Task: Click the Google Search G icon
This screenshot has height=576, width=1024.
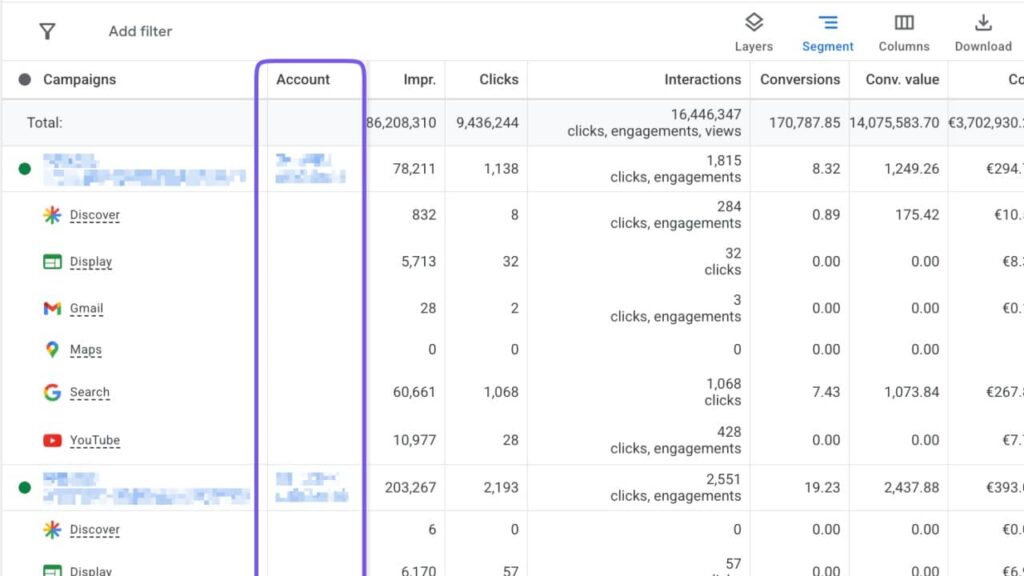Action: click(52, 392)
